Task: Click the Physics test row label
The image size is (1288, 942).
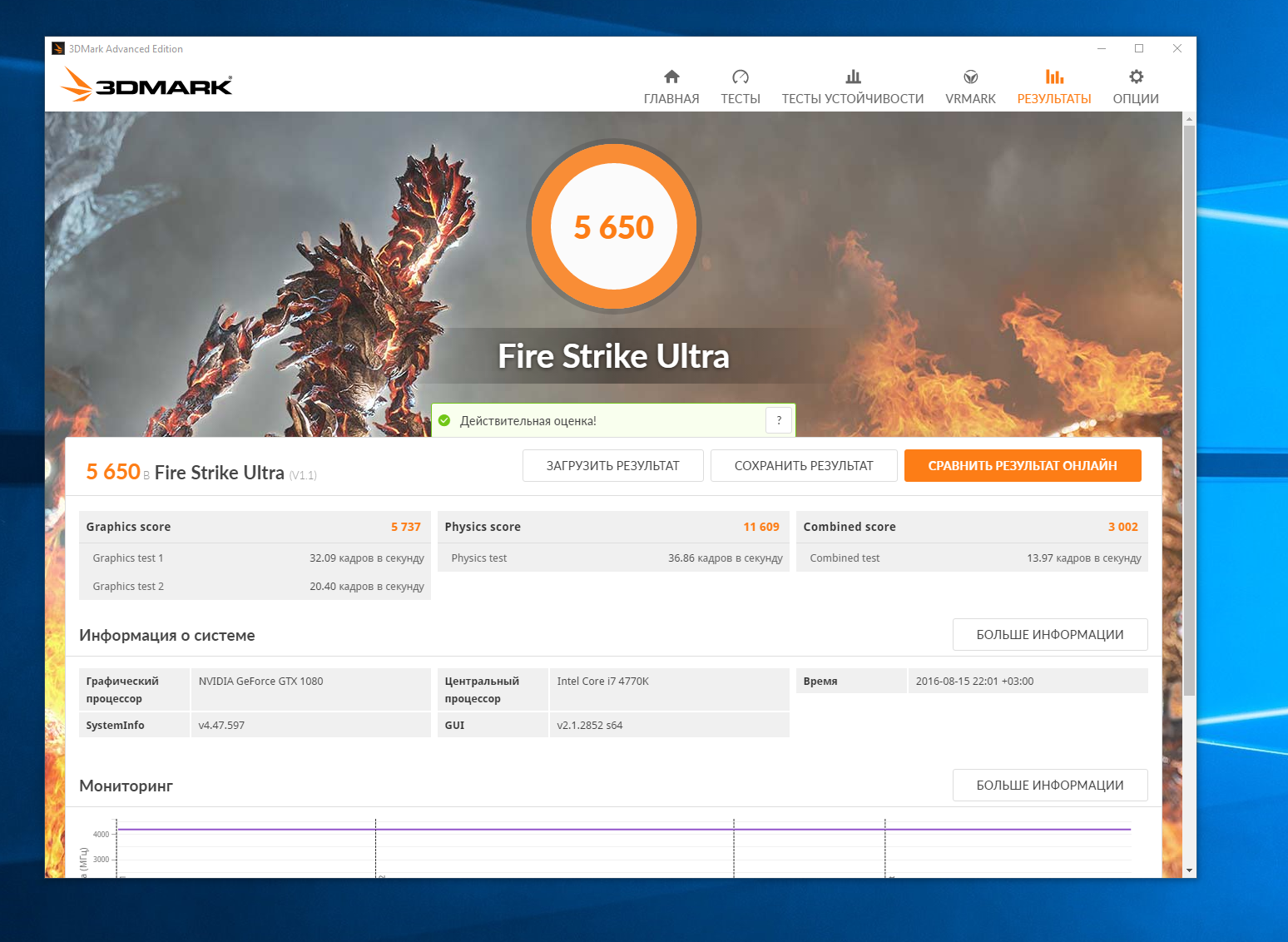Action: tap(479, 558)
